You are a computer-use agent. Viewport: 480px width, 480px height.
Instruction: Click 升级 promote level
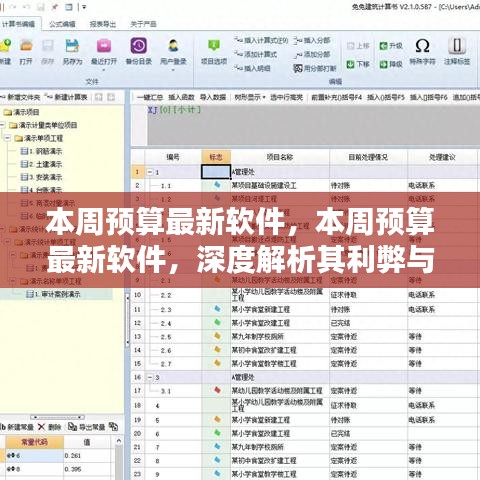[391, 46]
